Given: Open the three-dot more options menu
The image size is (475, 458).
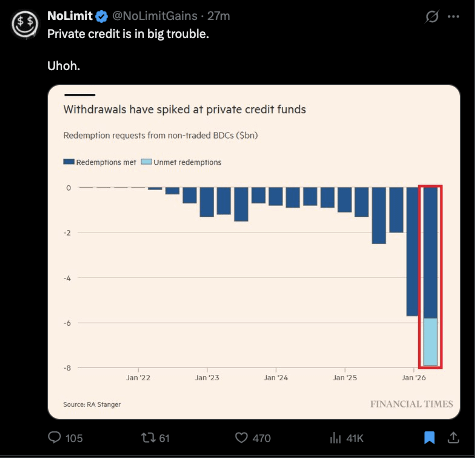Looking at the screenshot, I should [x=453, y=16].
